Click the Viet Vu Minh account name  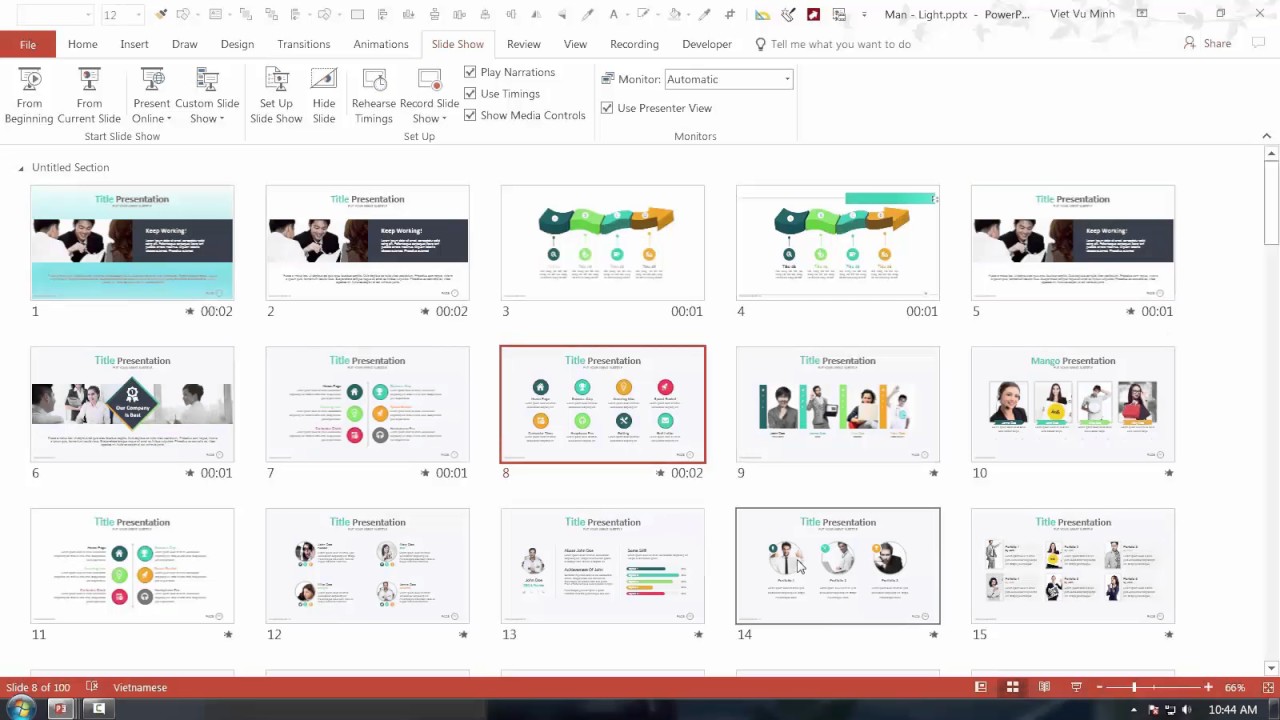tap(1082, 14)
